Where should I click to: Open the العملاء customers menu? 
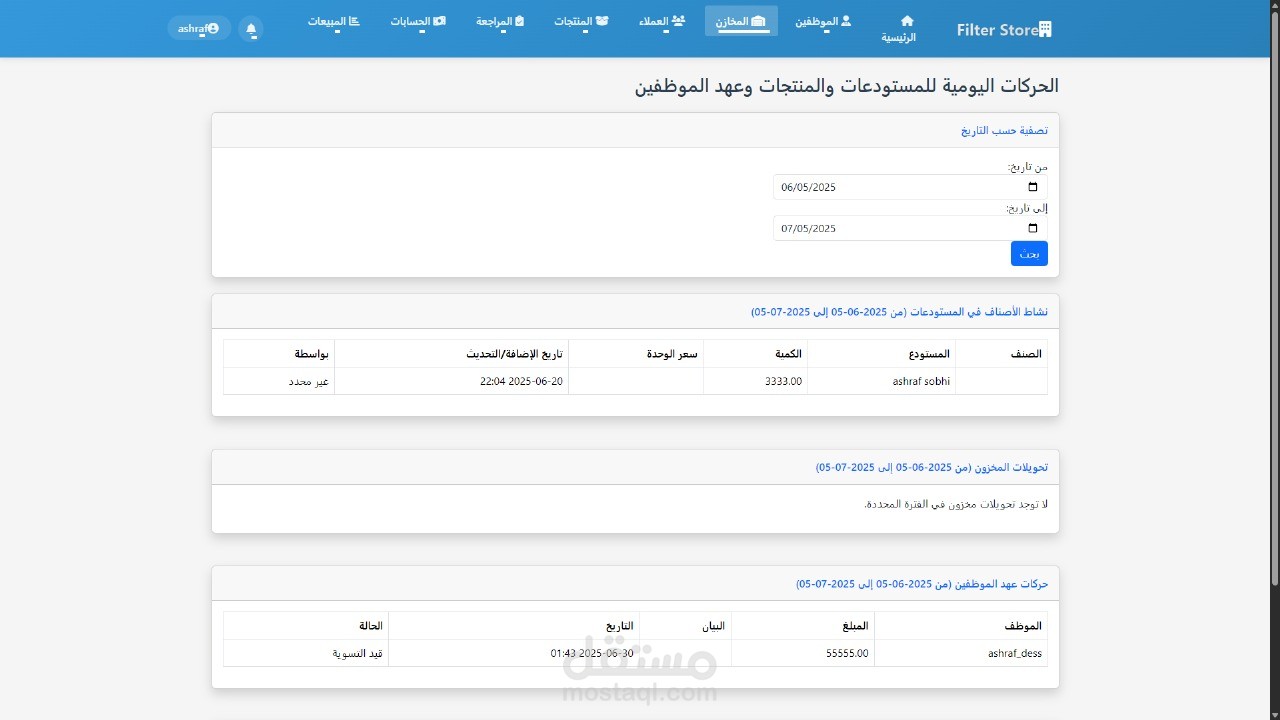pyautogui.click(x=662, y=21)
